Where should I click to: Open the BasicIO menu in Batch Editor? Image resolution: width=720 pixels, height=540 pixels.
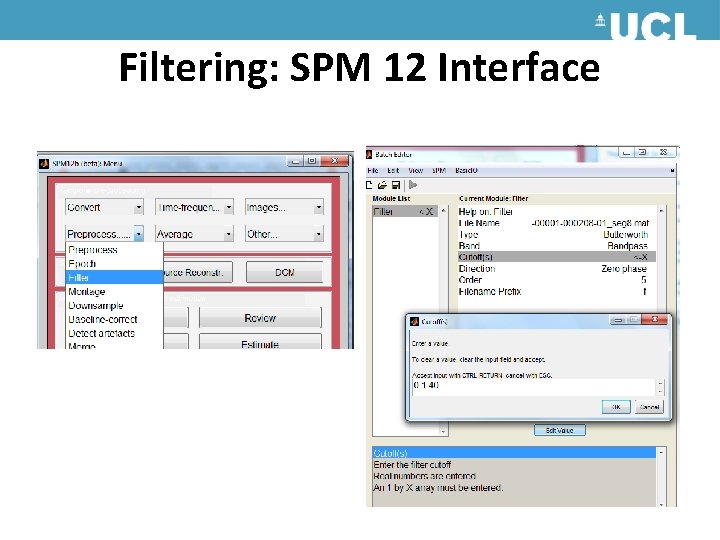click(x=466, y=170)
